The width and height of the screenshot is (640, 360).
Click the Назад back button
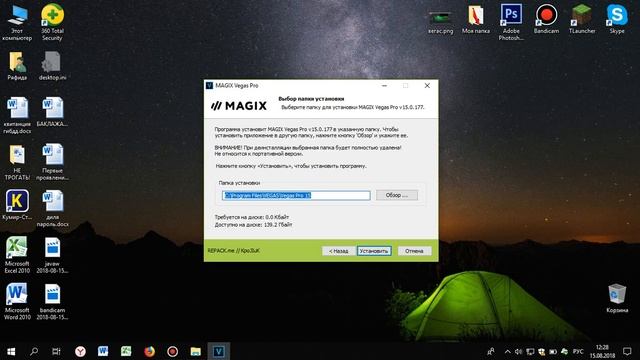[x=338, y=251]
